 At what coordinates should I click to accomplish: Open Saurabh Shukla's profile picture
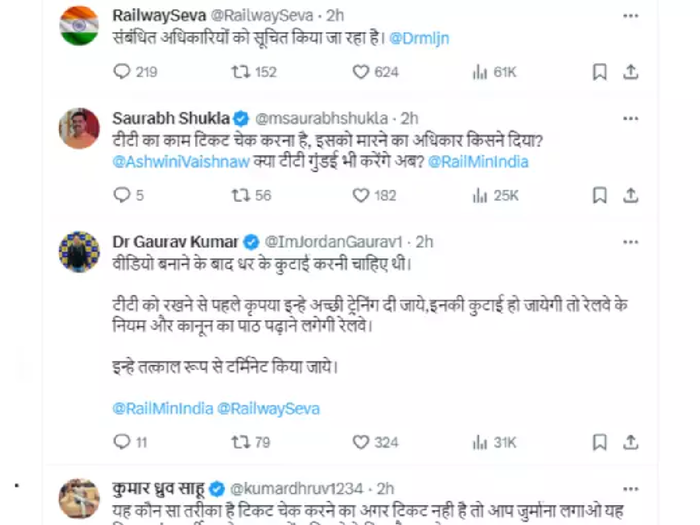point(80,128)
